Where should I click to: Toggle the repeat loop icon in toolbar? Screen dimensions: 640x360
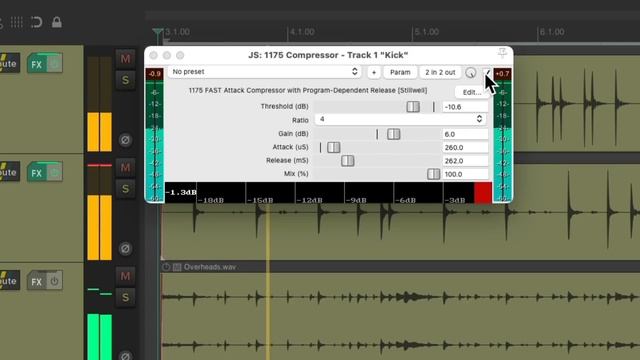[37, 22]
